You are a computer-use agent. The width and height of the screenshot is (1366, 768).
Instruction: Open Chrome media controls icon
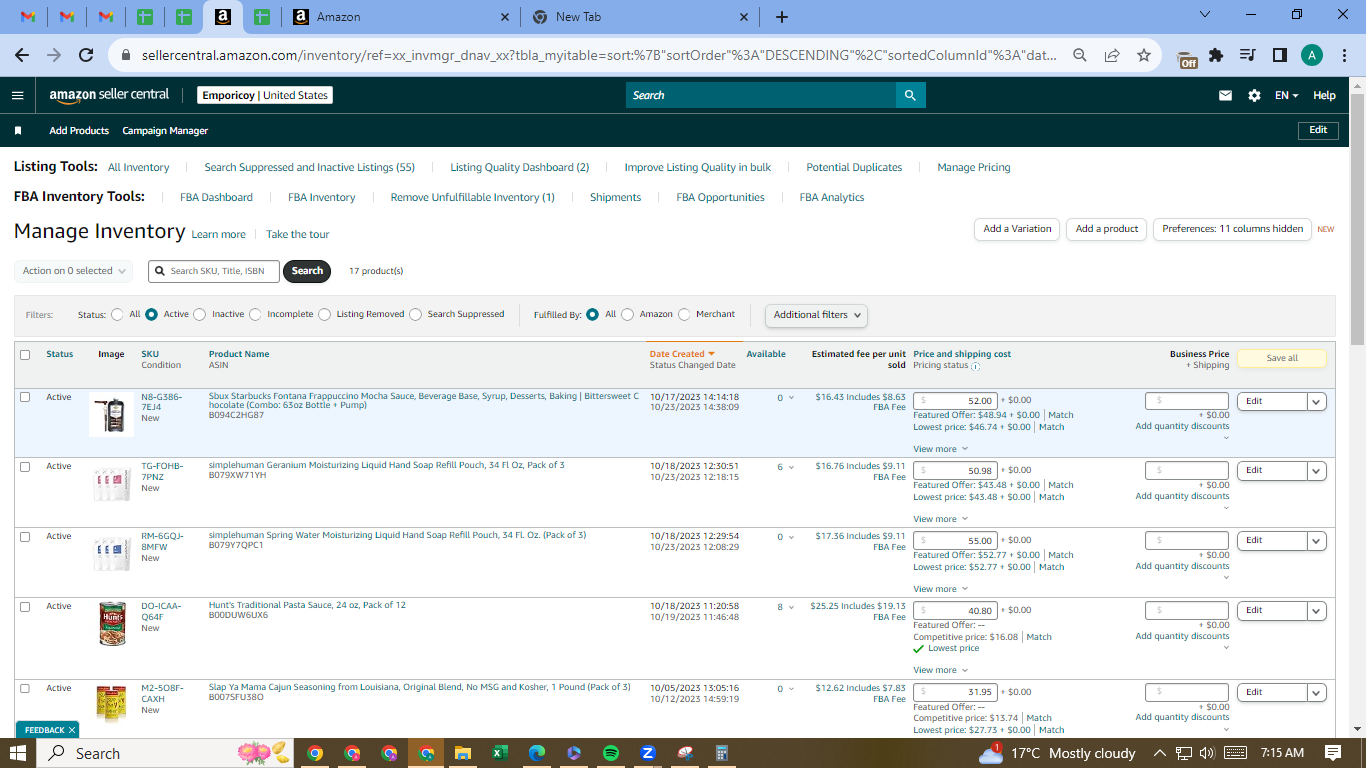[x=1247, y=56]
